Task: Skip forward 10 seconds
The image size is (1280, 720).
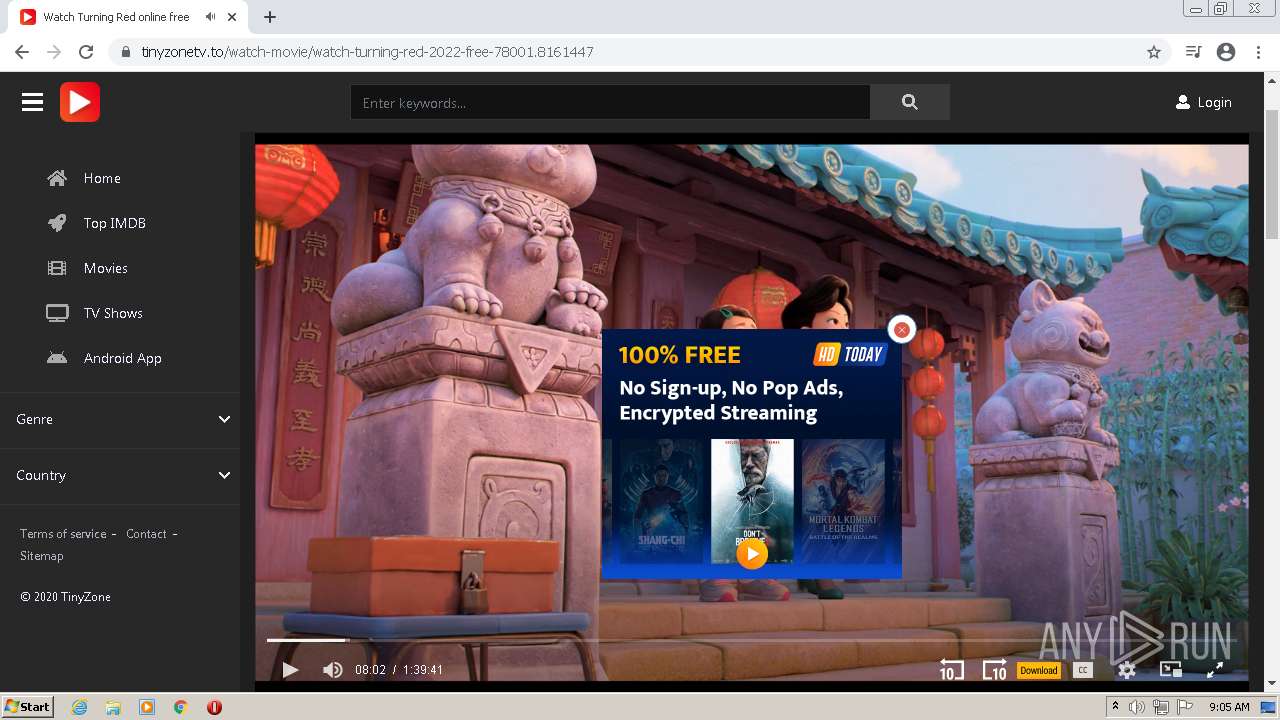Action: [x=995, y=670]
